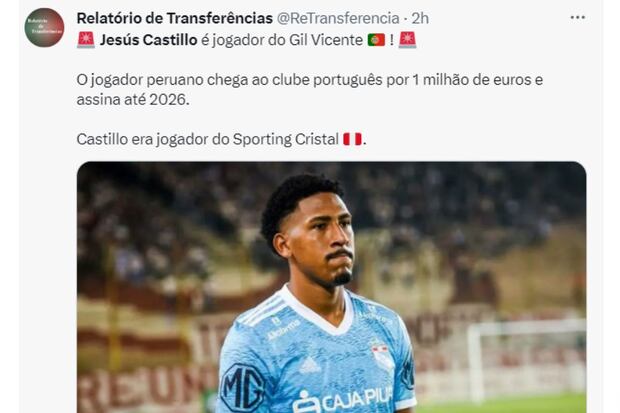Select the bold Jesús Castillo name text
The width and height of the screenshot is (620, 413).
click(148, 40)
